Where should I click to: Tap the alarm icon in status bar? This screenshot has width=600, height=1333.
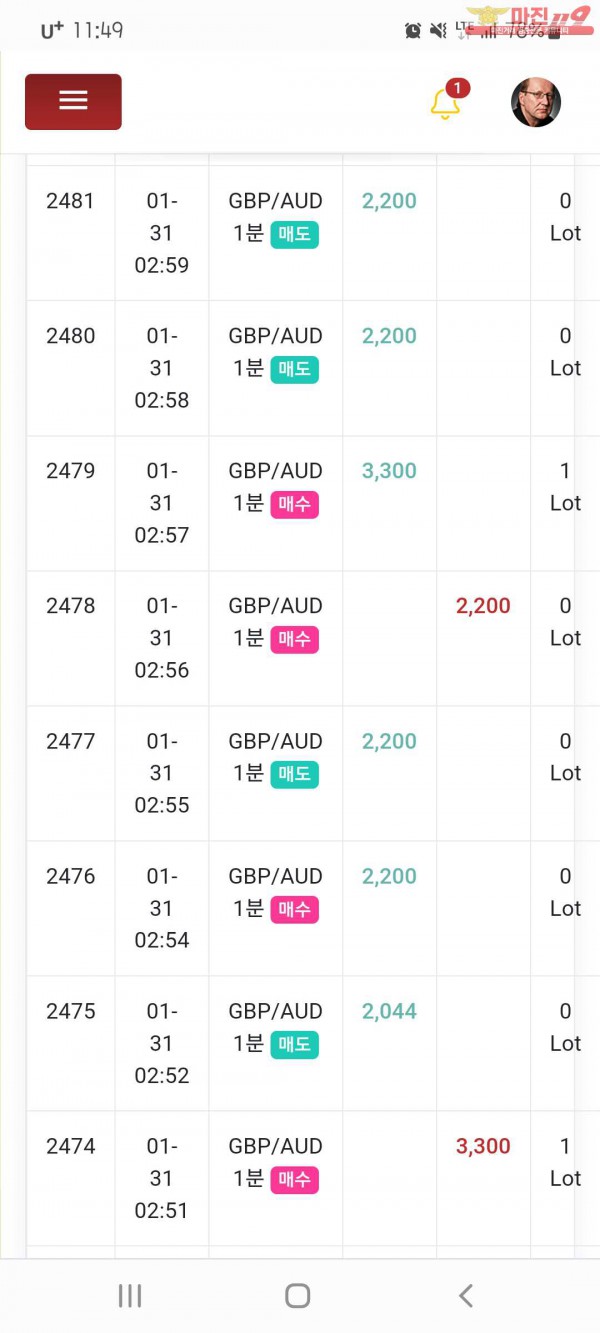click(413, 30)
